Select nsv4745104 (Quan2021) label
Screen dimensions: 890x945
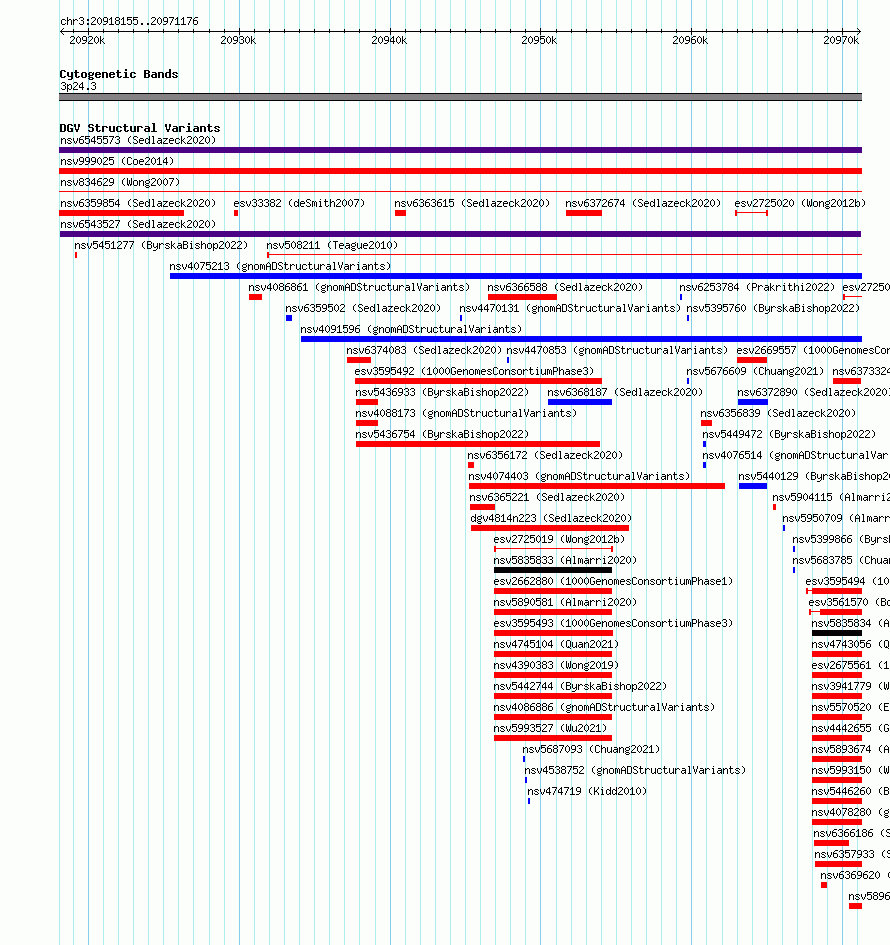[556, 645]
